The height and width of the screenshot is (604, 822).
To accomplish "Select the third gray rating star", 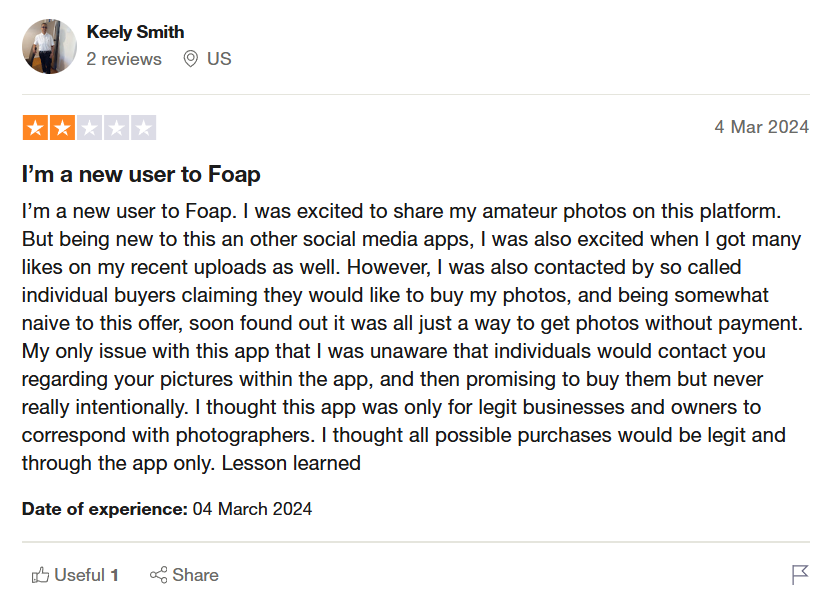I will coord(90,127).
